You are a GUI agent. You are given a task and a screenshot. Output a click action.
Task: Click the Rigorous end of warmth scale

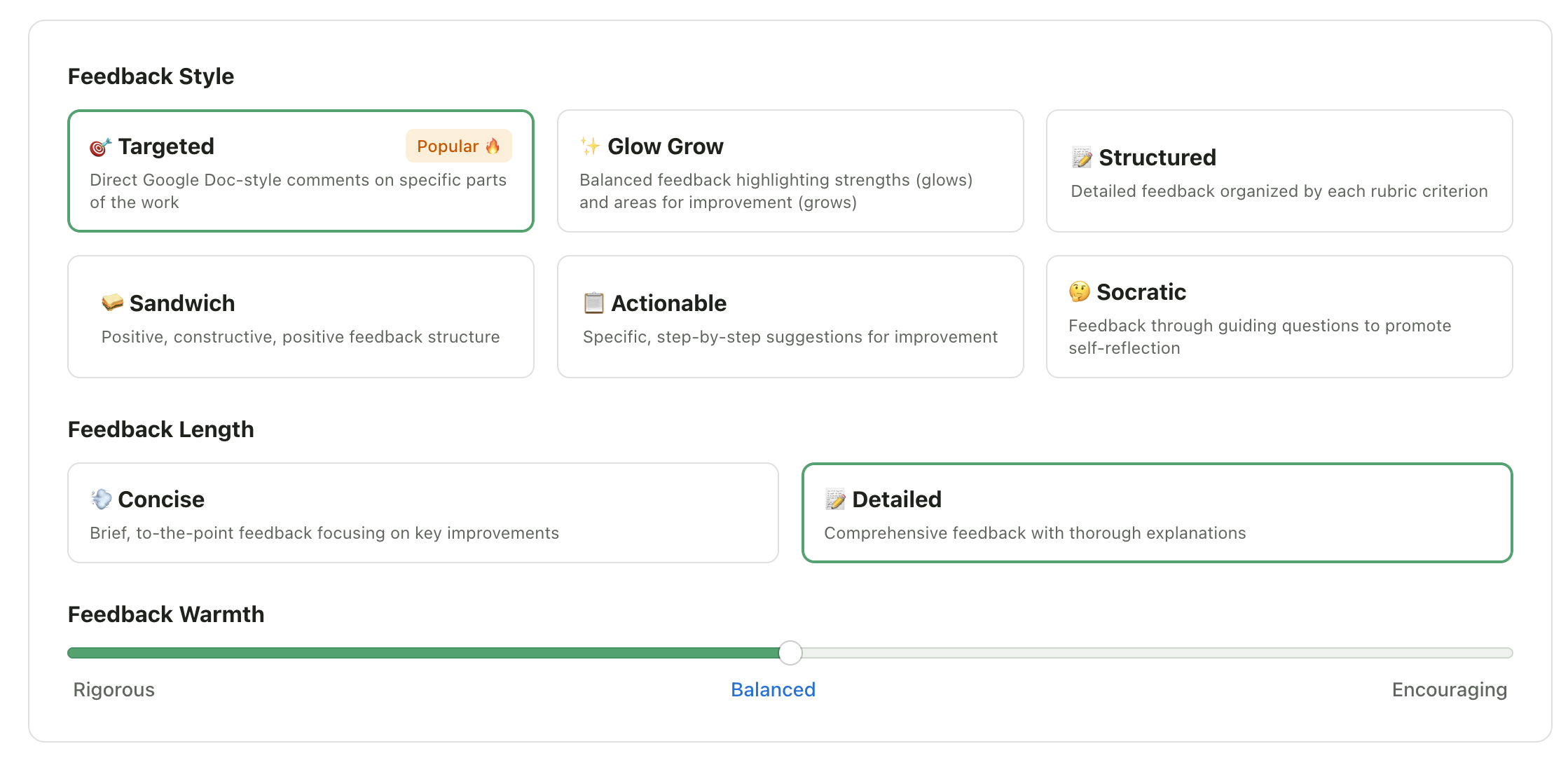point(113,689)
